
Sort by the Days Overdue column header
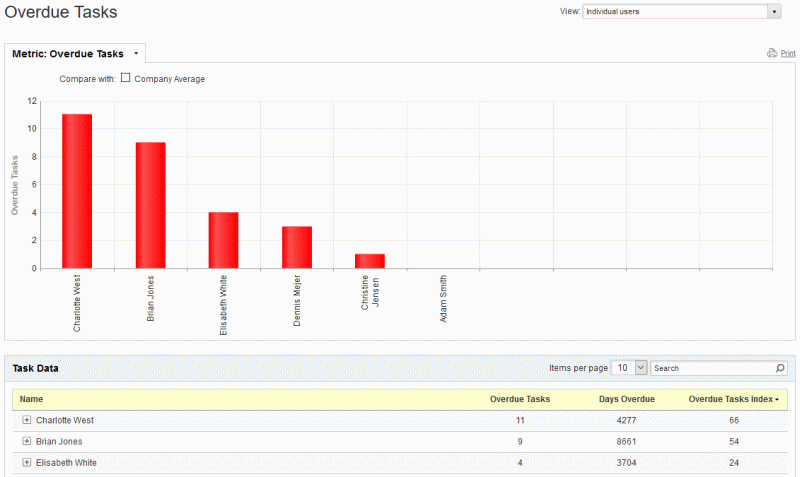[627, 399]
